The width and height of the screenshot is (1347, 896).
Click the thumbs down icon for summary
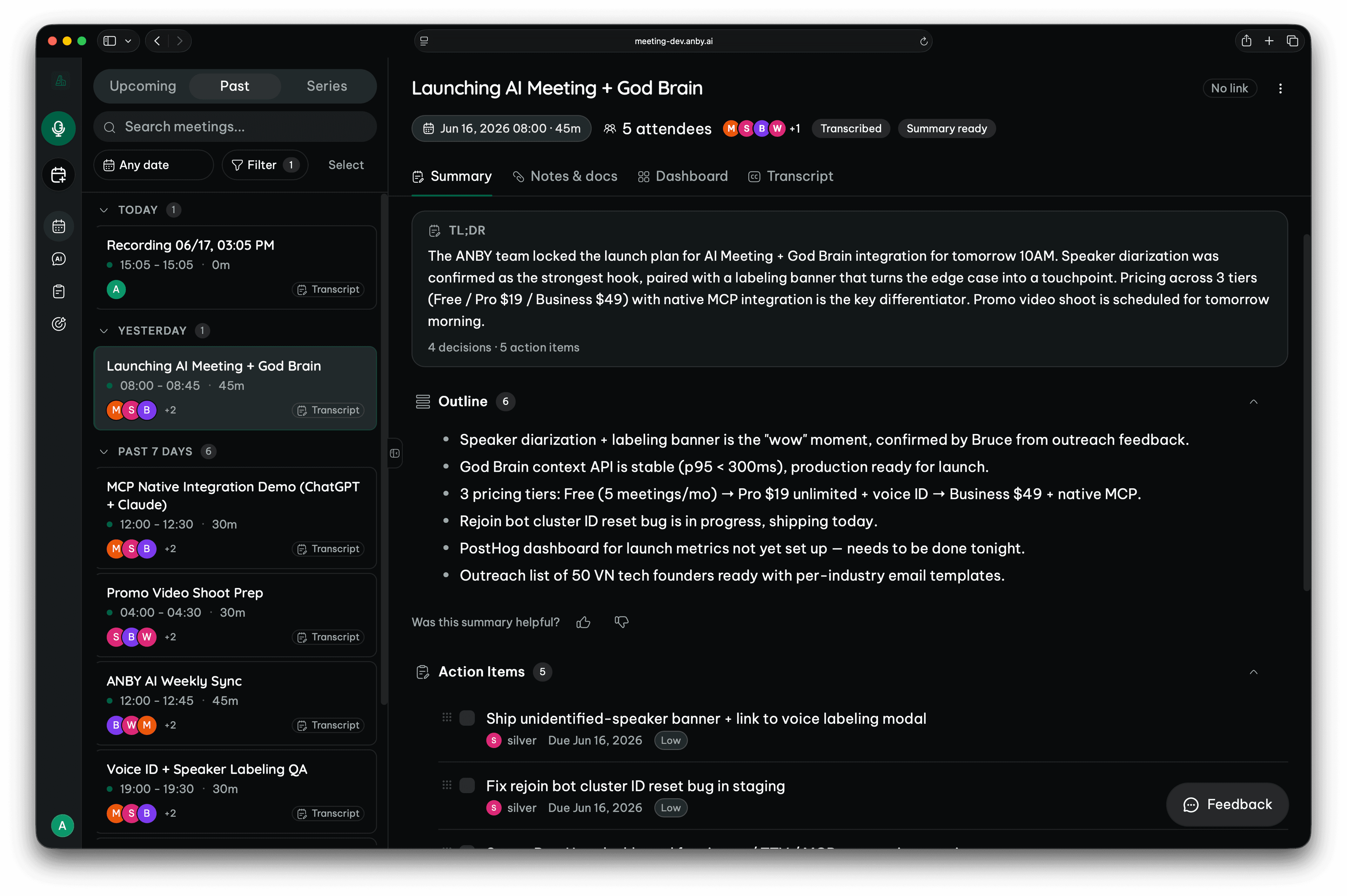(622, 622)
